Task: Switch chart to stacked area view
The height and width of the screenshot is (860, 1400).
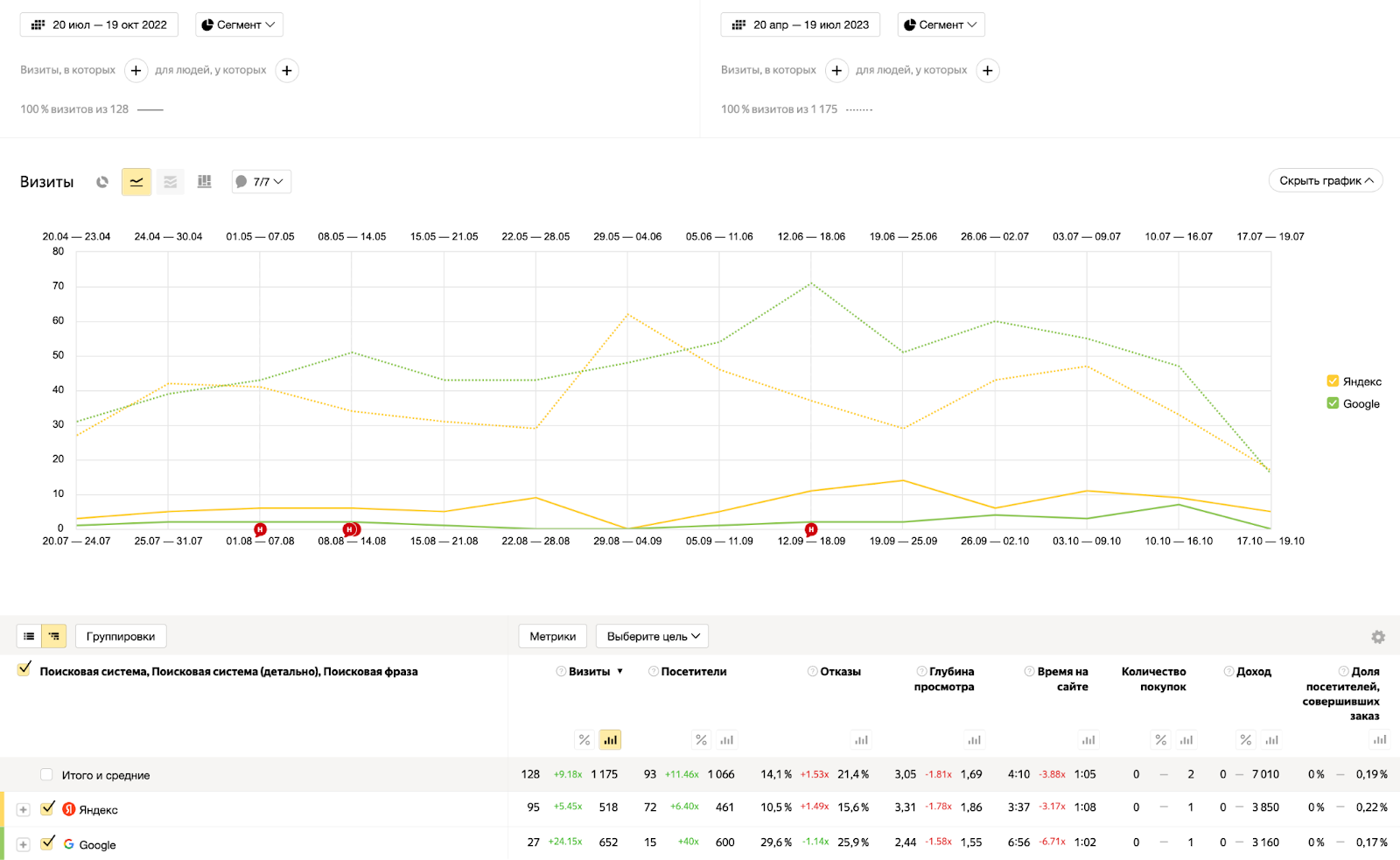Action: coord(171,182)
